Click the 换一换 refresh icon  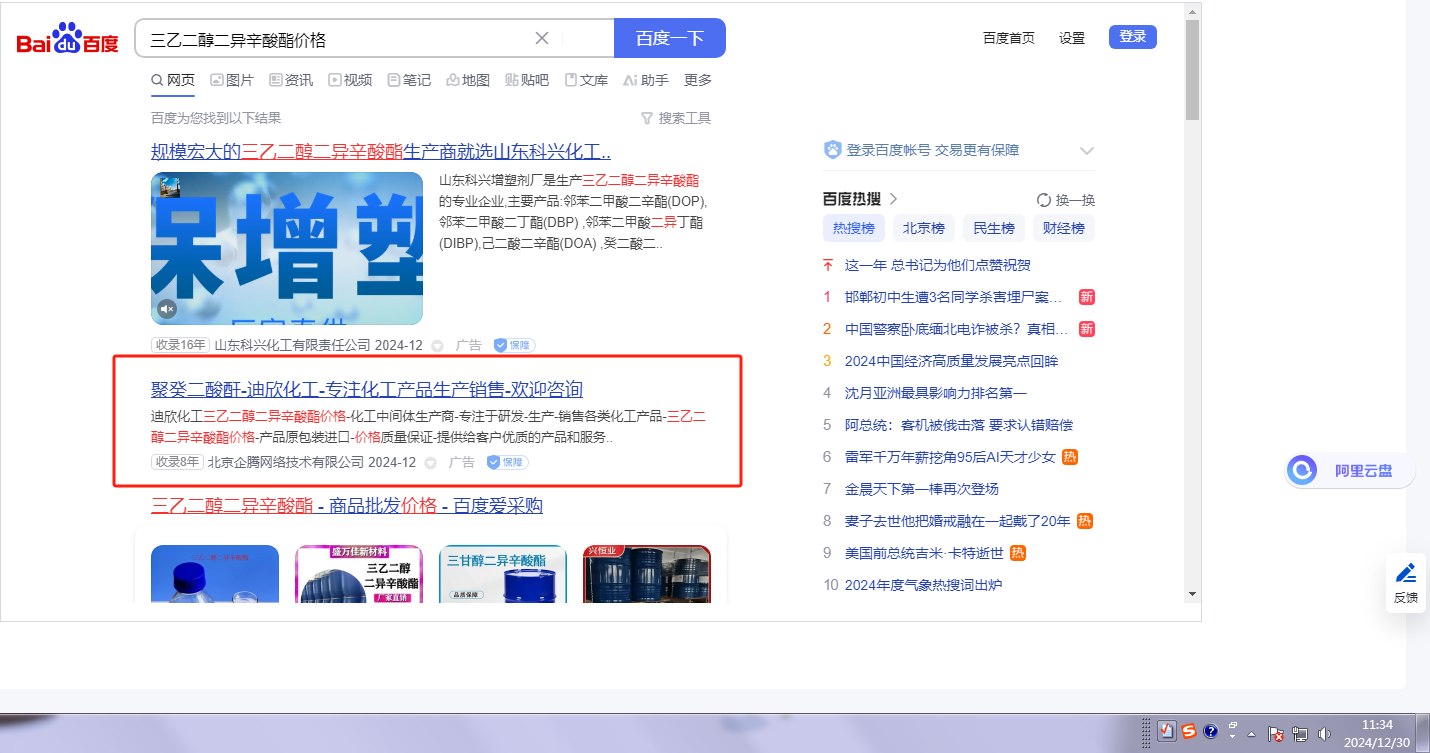pyautogui.click(x=1044, y=200)
